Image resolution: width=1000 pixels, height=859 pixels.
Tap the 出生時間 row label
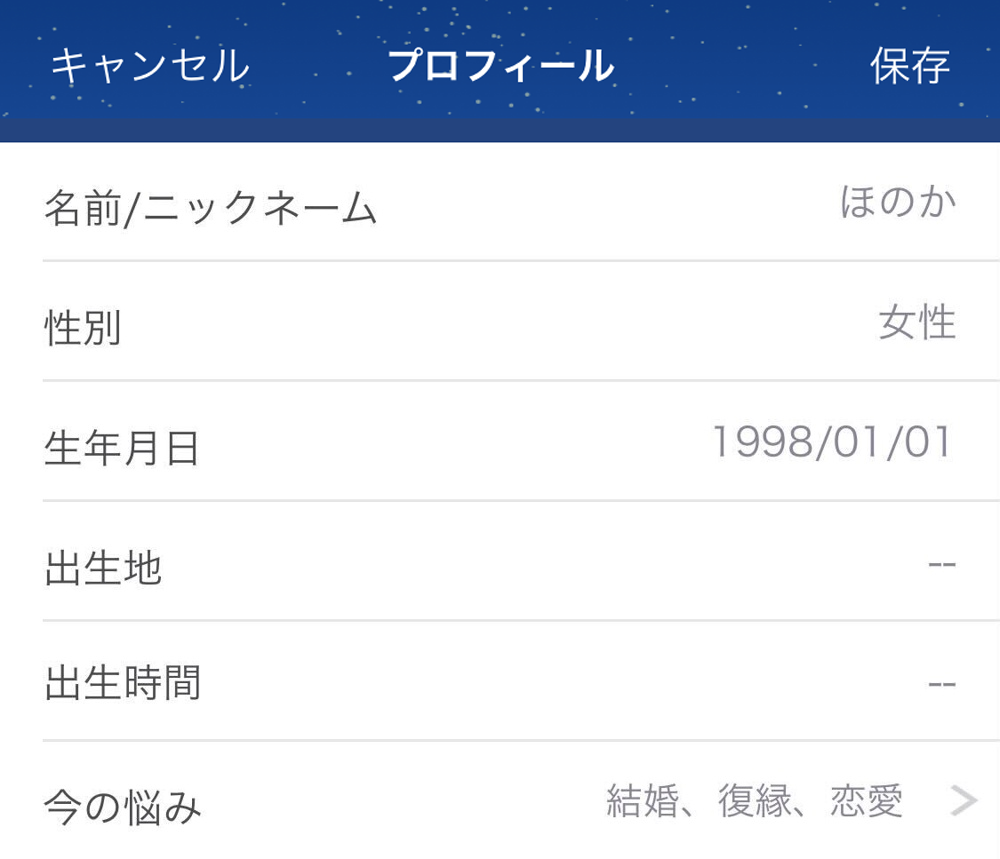pos(122,685)
